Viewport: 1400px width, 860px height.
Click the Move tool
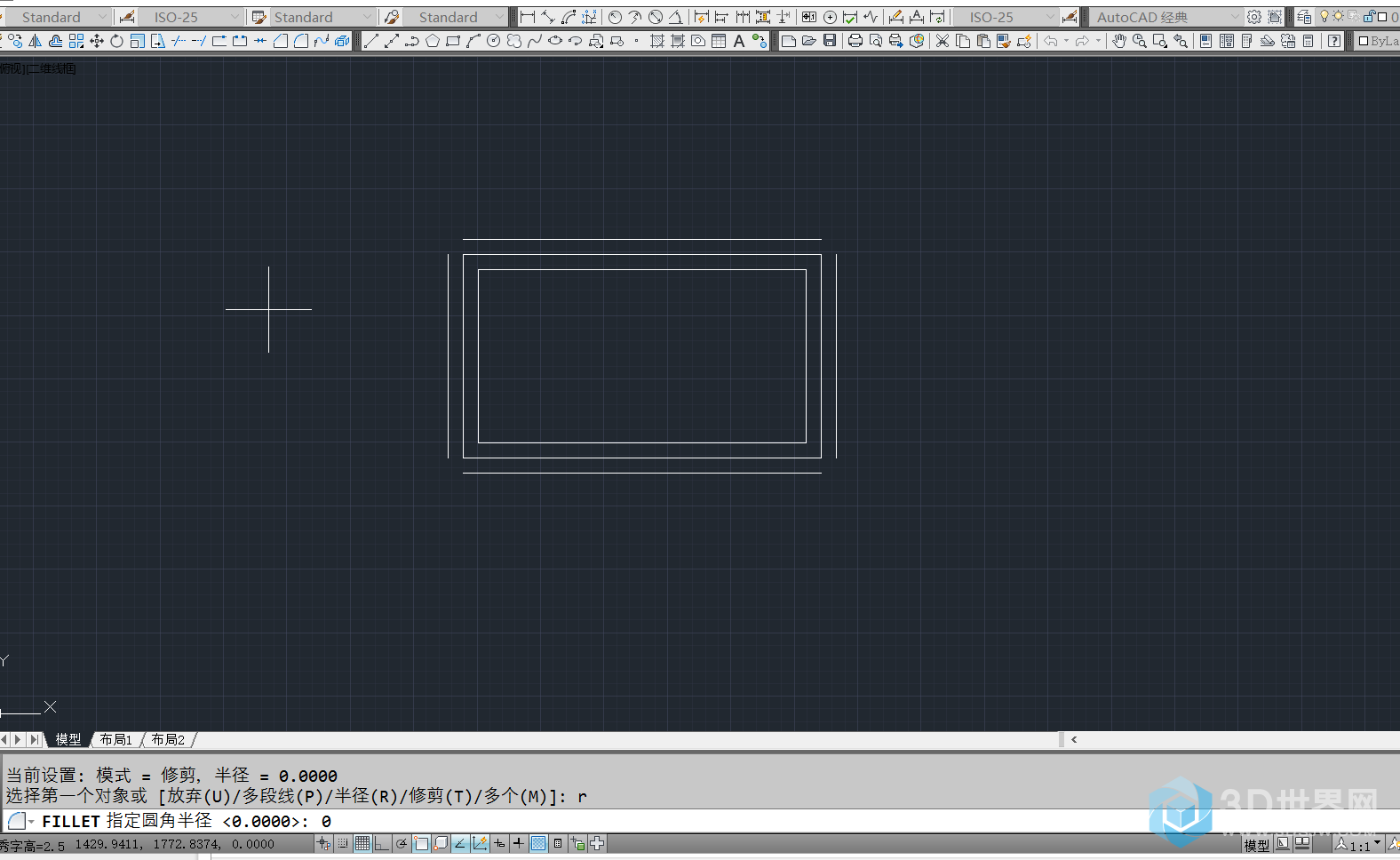click(x=97, y=41)
